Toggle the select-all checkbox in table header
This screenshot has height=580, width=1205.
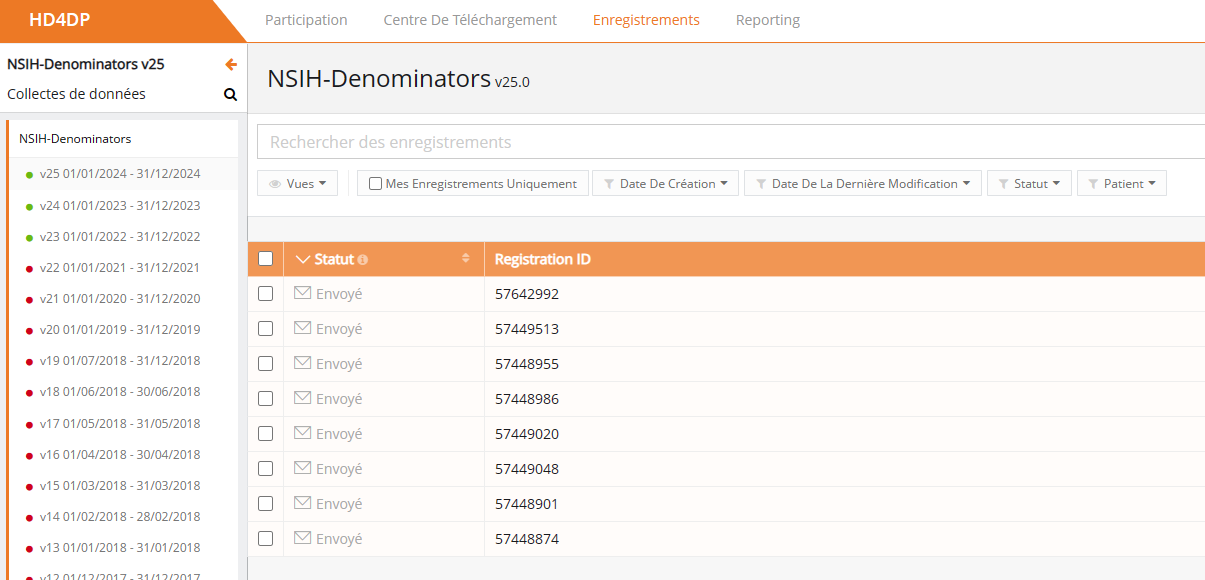click(265, 259)
